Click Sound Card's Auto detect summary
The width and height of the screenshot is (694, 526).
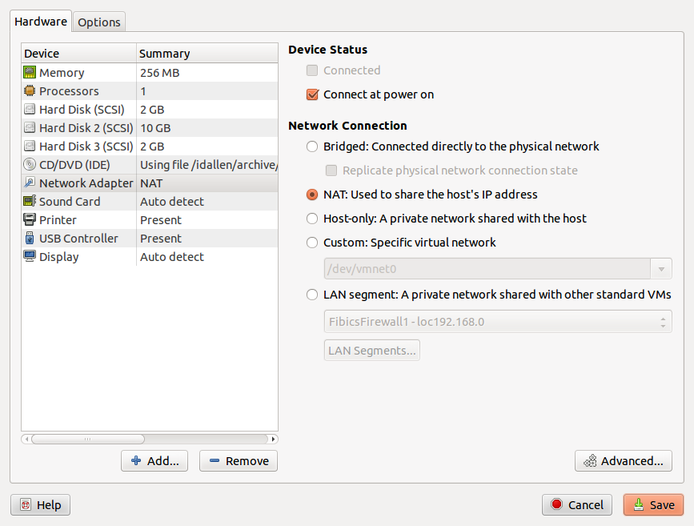pos(172,201)
